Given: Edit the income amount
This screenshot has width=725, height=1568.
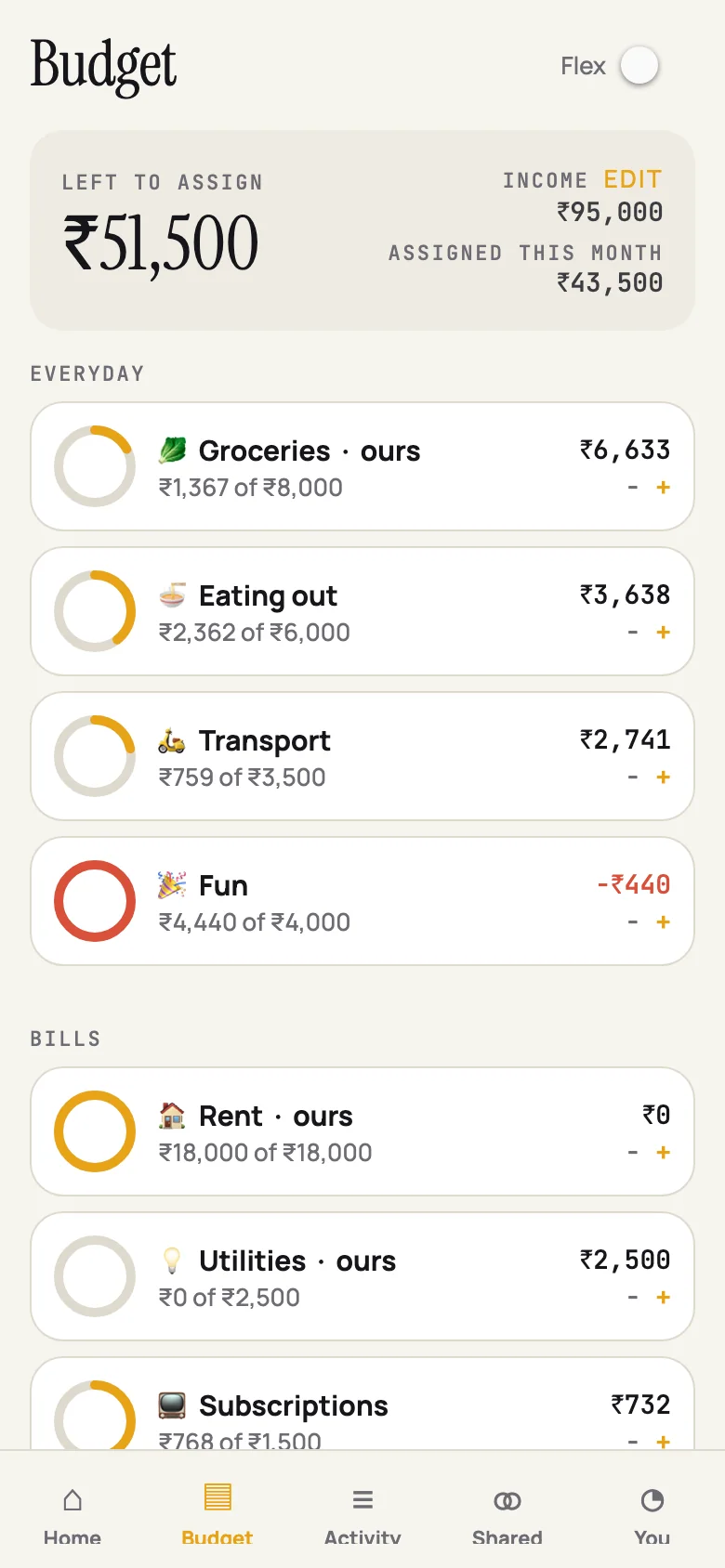Looking at the screenshot, I should tap(633, 179).
